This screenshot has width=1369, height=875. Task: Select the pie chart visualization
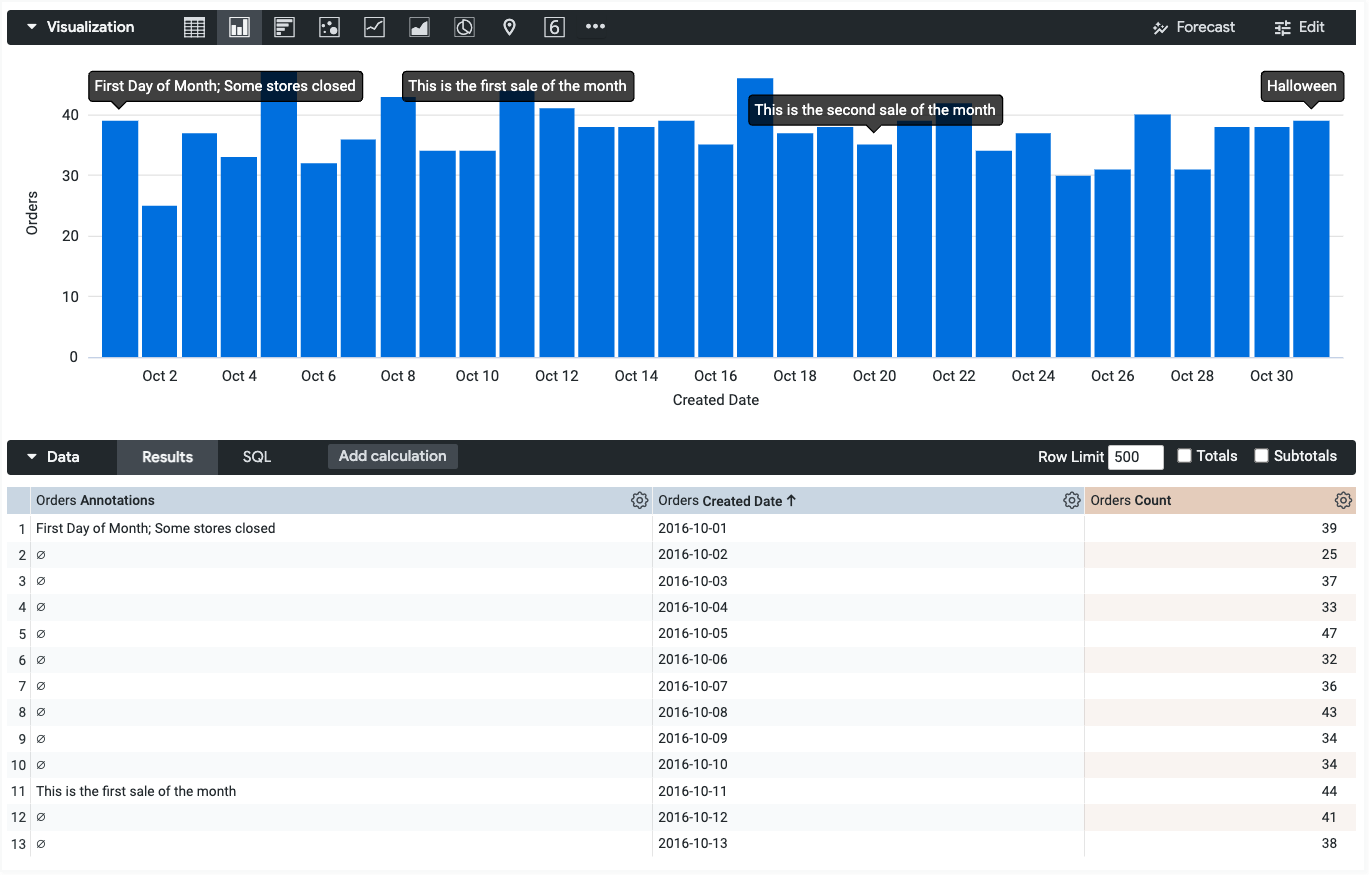pyautogui.click(x=464, y=28)
